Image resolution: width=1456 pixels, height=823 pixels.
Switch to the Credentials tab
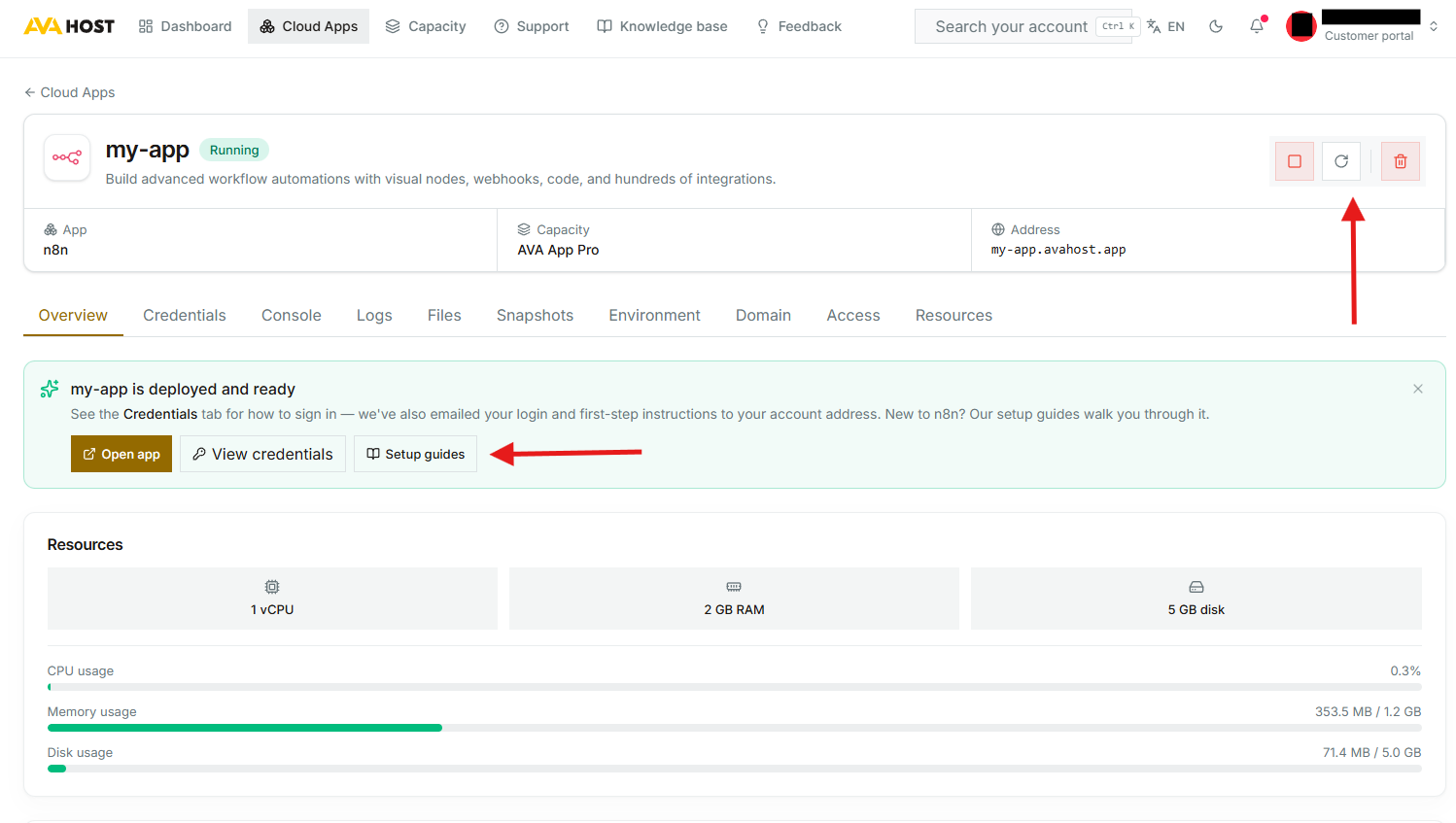(185, 316)
